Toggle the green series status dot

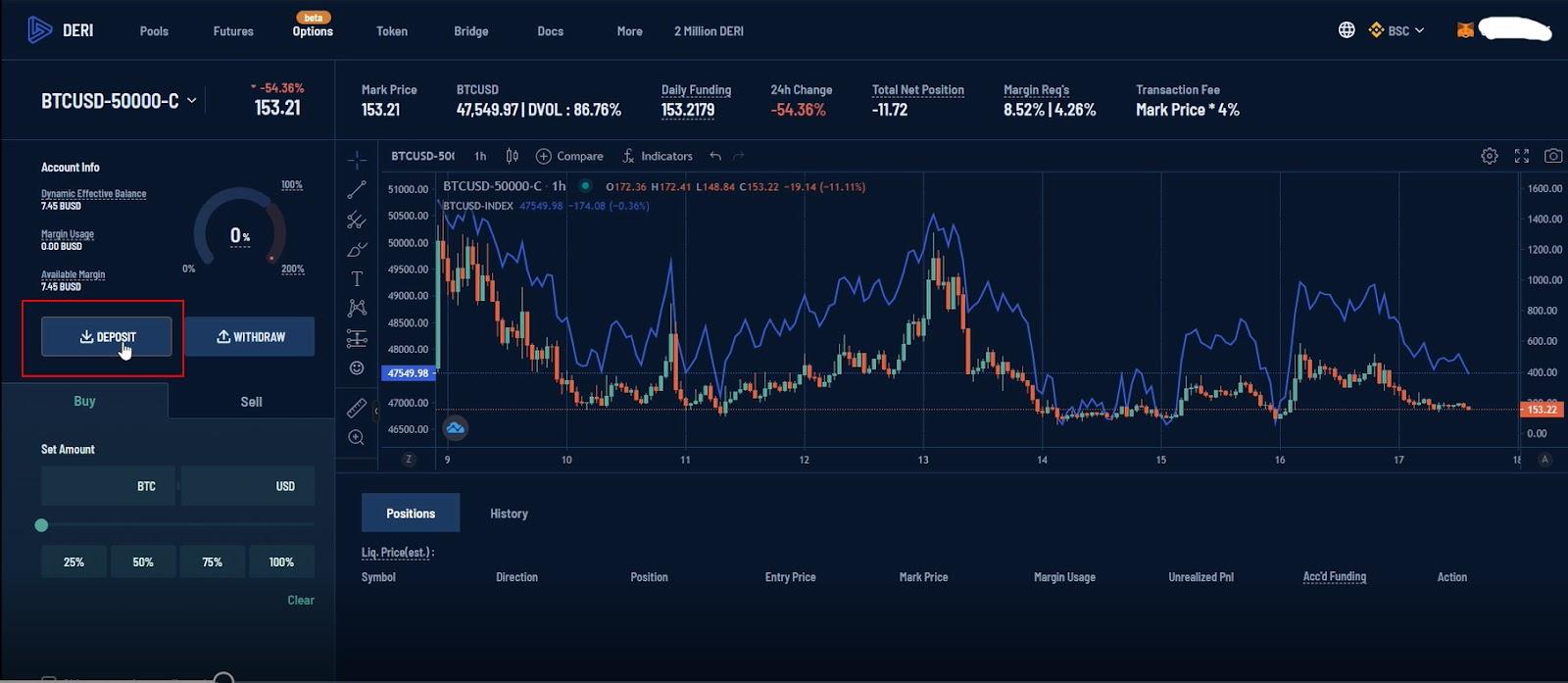[585, 186]
